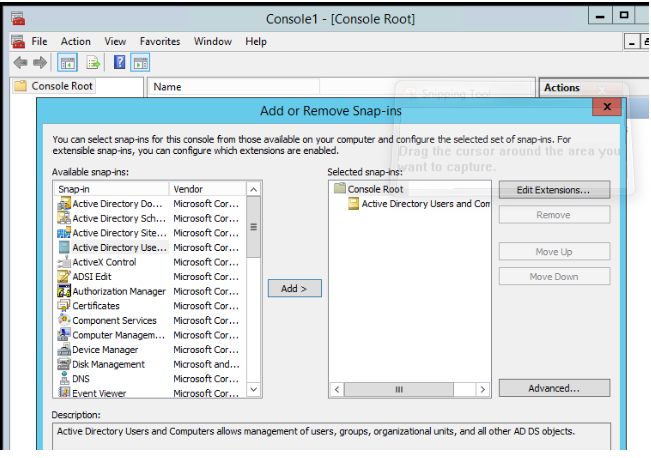Select the DNS row text

tap(81, 379)
